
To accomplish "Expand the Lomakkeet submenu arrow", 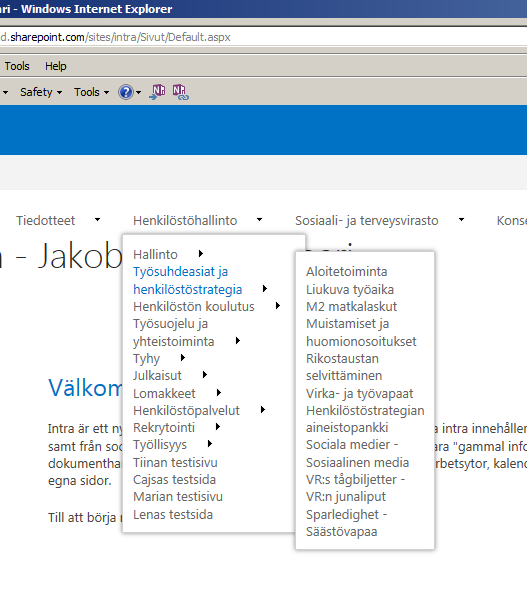I will pyautogui.click(x=219, y=393).
